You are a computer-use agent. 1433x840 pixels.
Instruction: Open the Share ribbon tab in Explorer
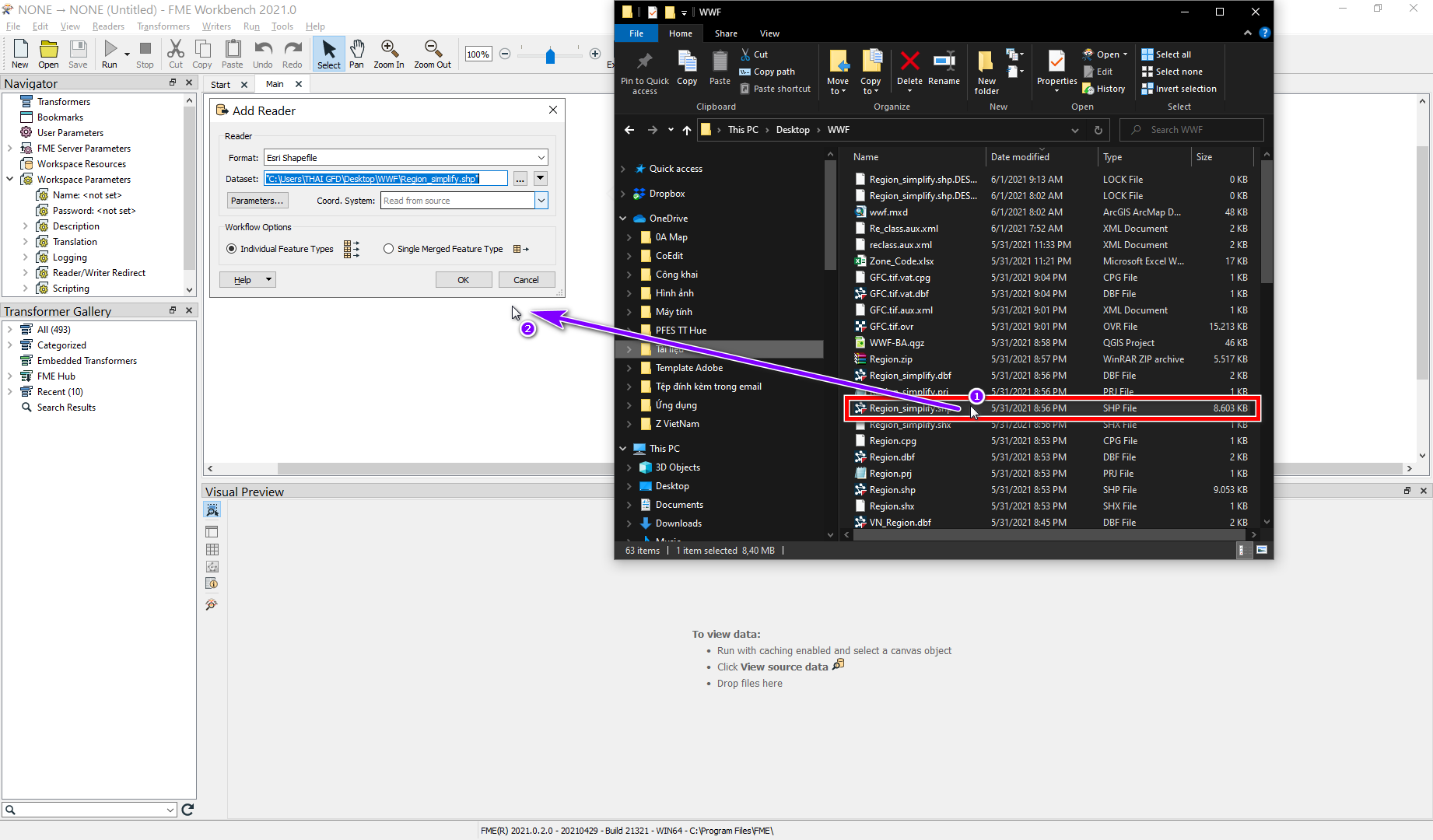pos(726,33)
